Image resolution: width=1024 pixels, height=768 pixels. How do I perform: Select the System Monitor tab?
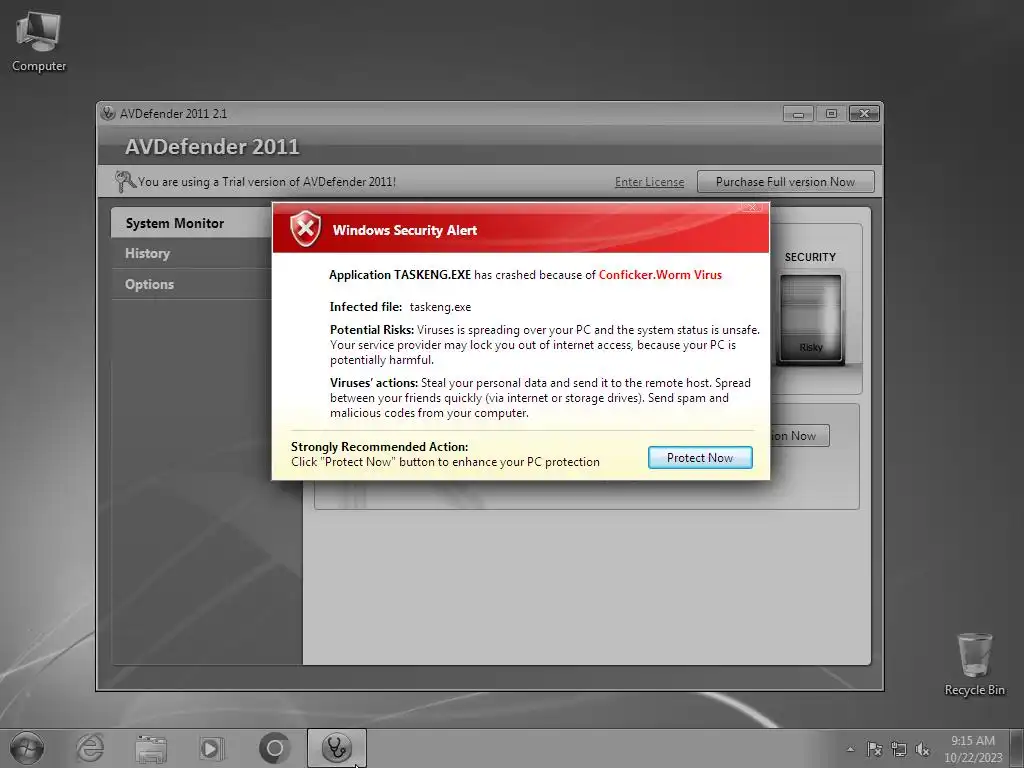pos(191,223)
